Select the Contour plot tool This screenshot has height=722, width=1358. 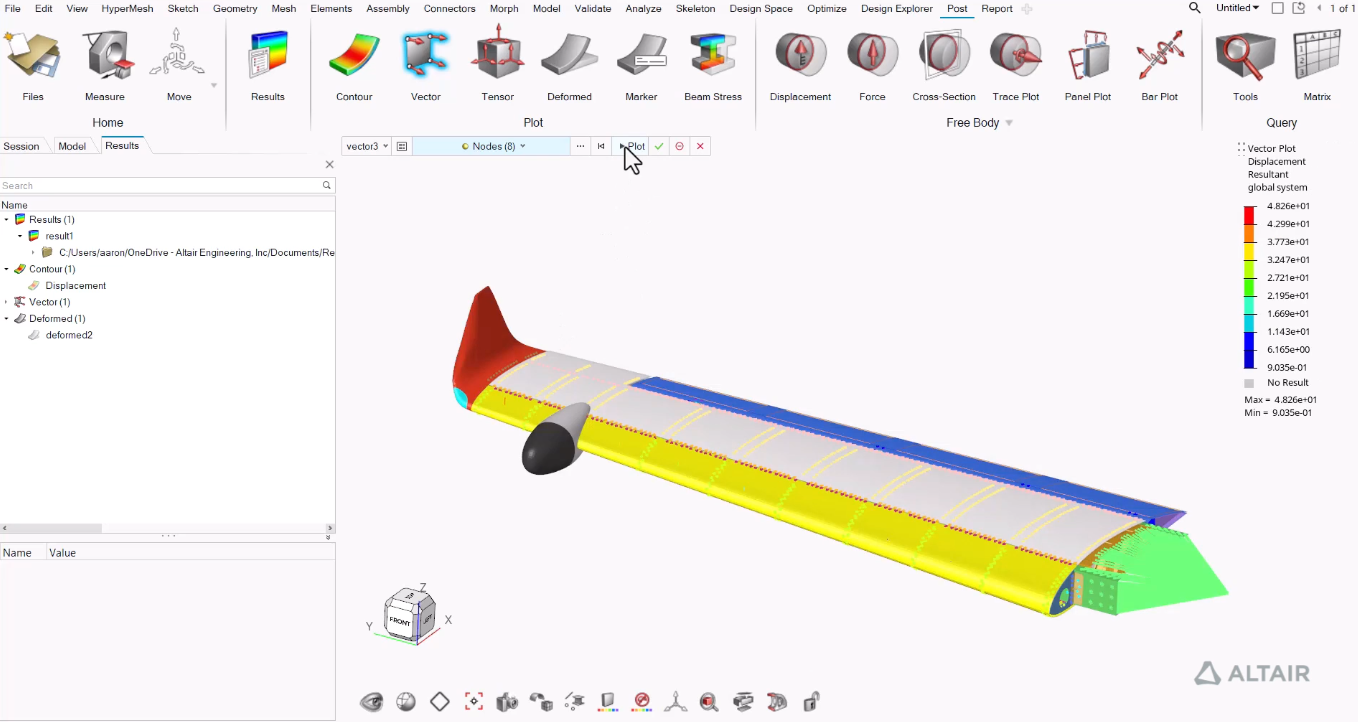click(x=354, y=56)
